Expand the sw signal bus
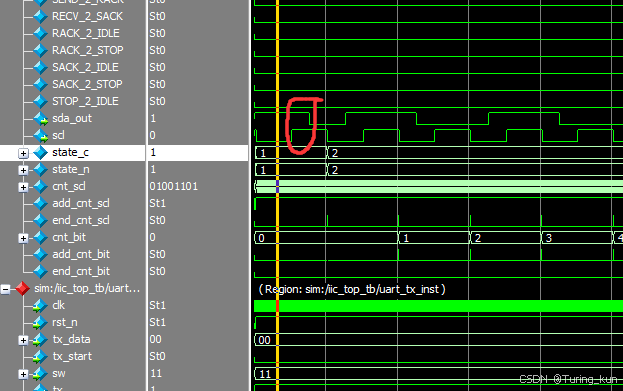The width and height of the screenshot is (623, 391). click(x=23, y=374)
